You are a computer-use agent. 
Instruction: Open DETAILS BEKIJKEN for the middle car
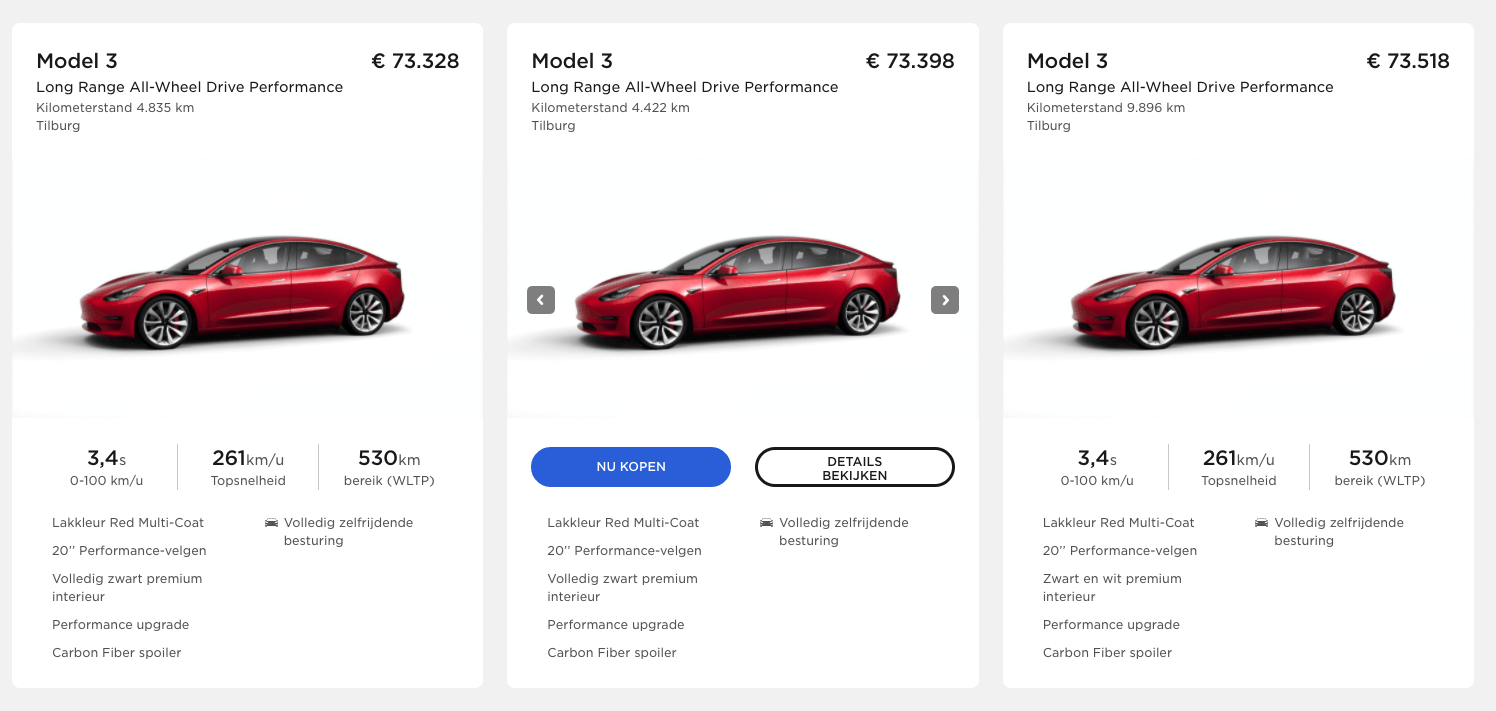[x=855, y=467]
